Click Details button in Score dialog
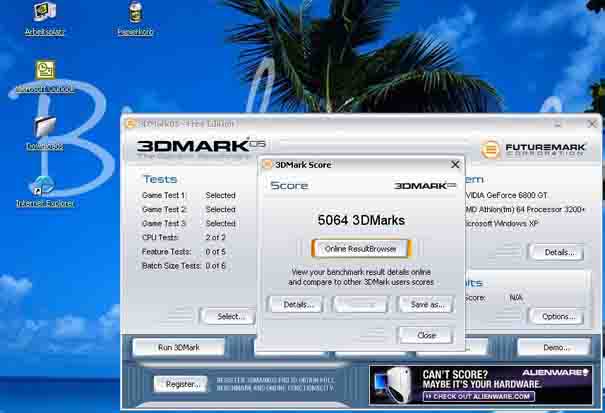The width and height of the screenshot is (605, 413). point(297,305)
